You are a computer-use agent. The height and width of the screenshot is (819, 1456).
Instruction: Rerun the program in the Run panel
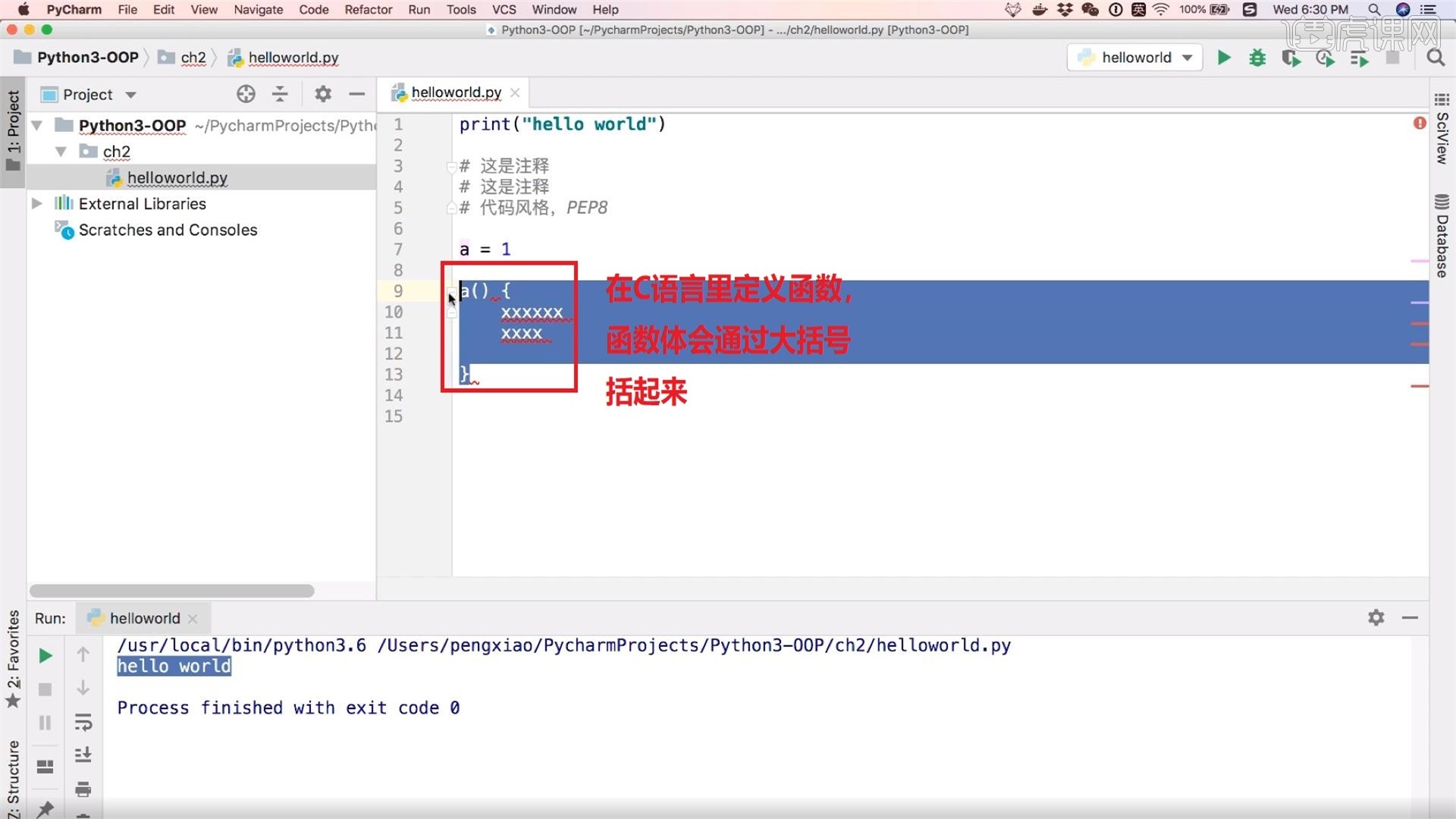(x=45, y=654)
